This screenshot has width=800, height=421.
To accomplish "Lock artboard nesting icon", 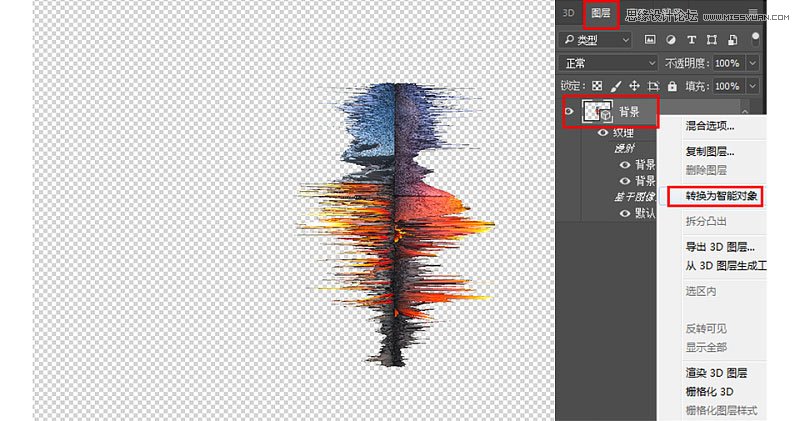I will pyautogui.click(x=653, y=86).
